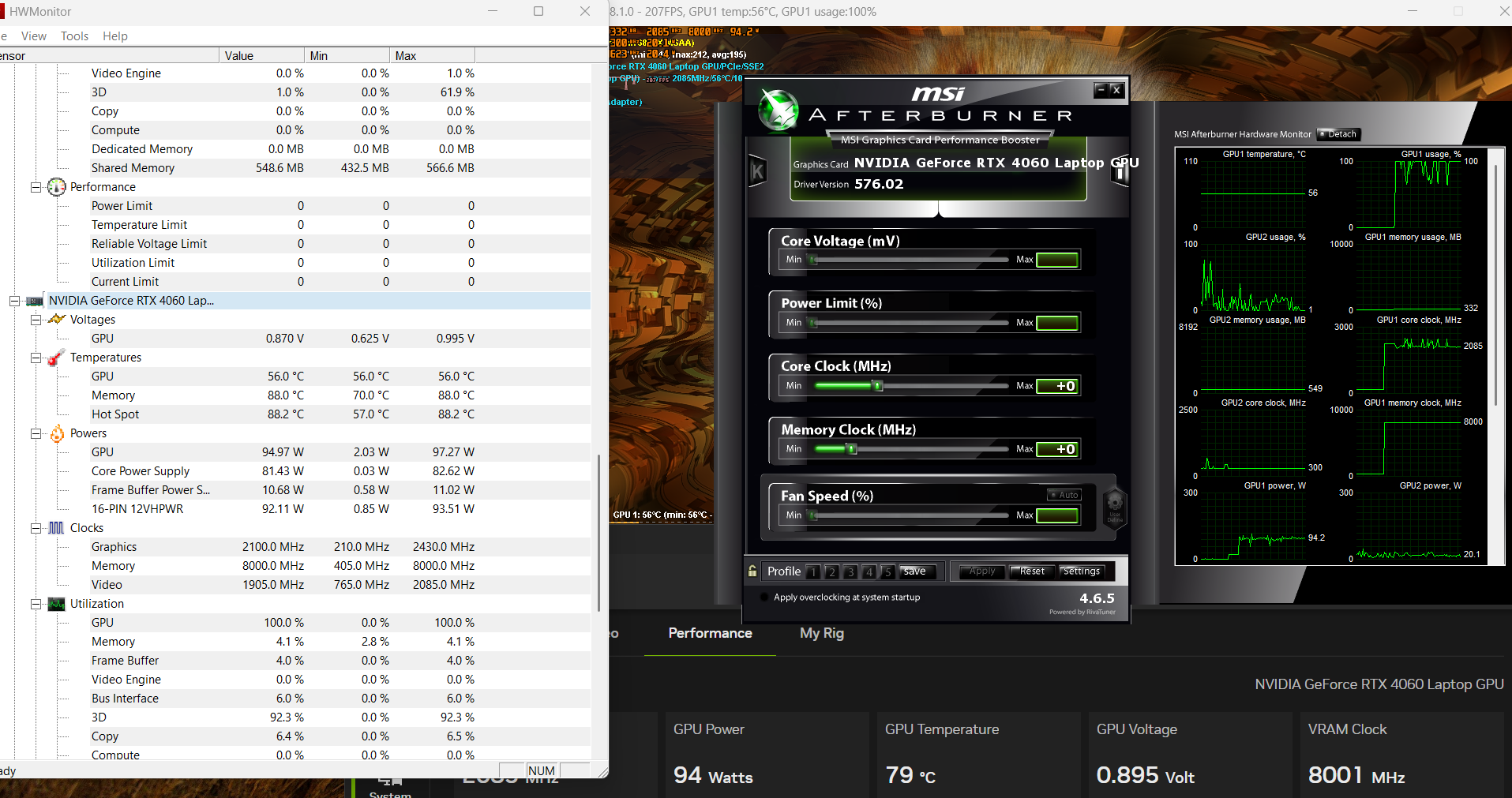Click the Value column header
Screen dimensions: 1512x798
coord(261,55)
